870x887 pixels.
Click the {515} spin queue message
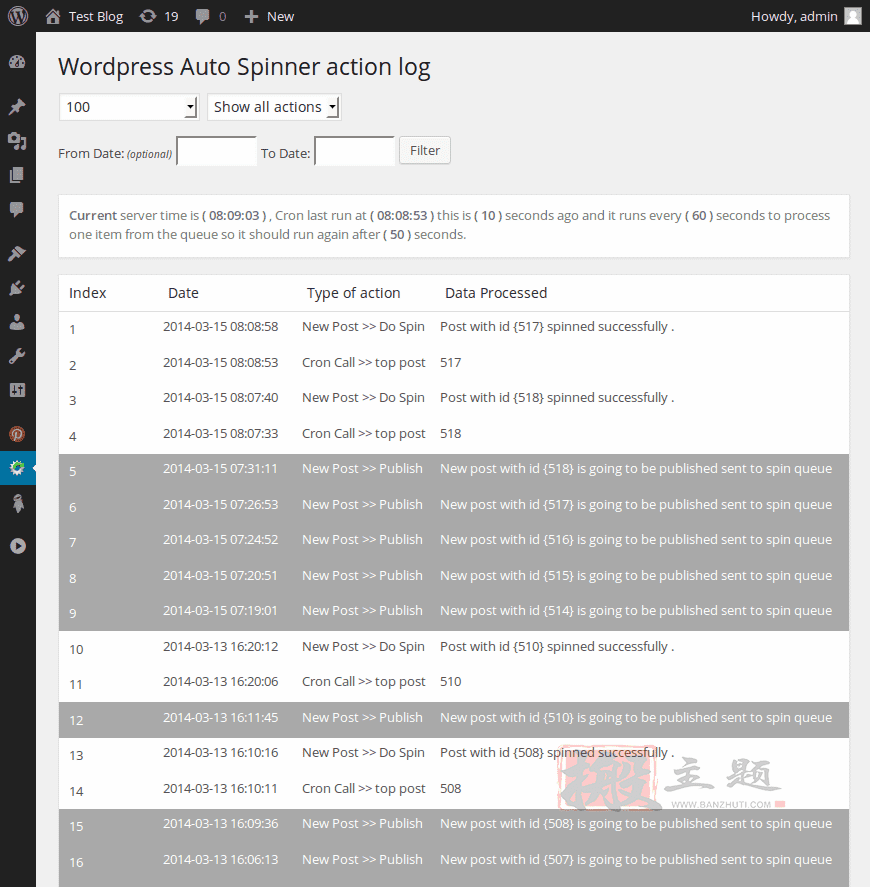tap(636, 575)
